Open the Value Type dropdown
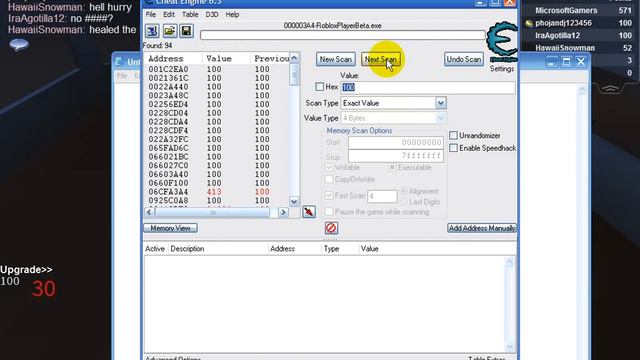This screenshot has width=640, height=360. [440, 118]
